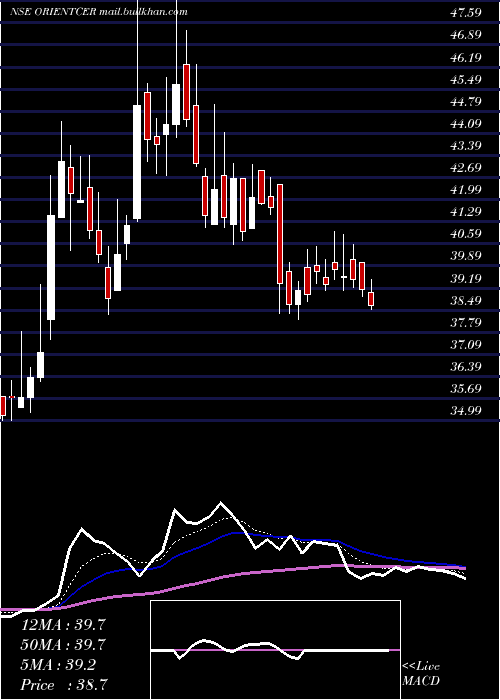Click the Price : 38.7 legend entry
Image resolution: width=500 pixels, height=700 pixels.
coord(63,685)
